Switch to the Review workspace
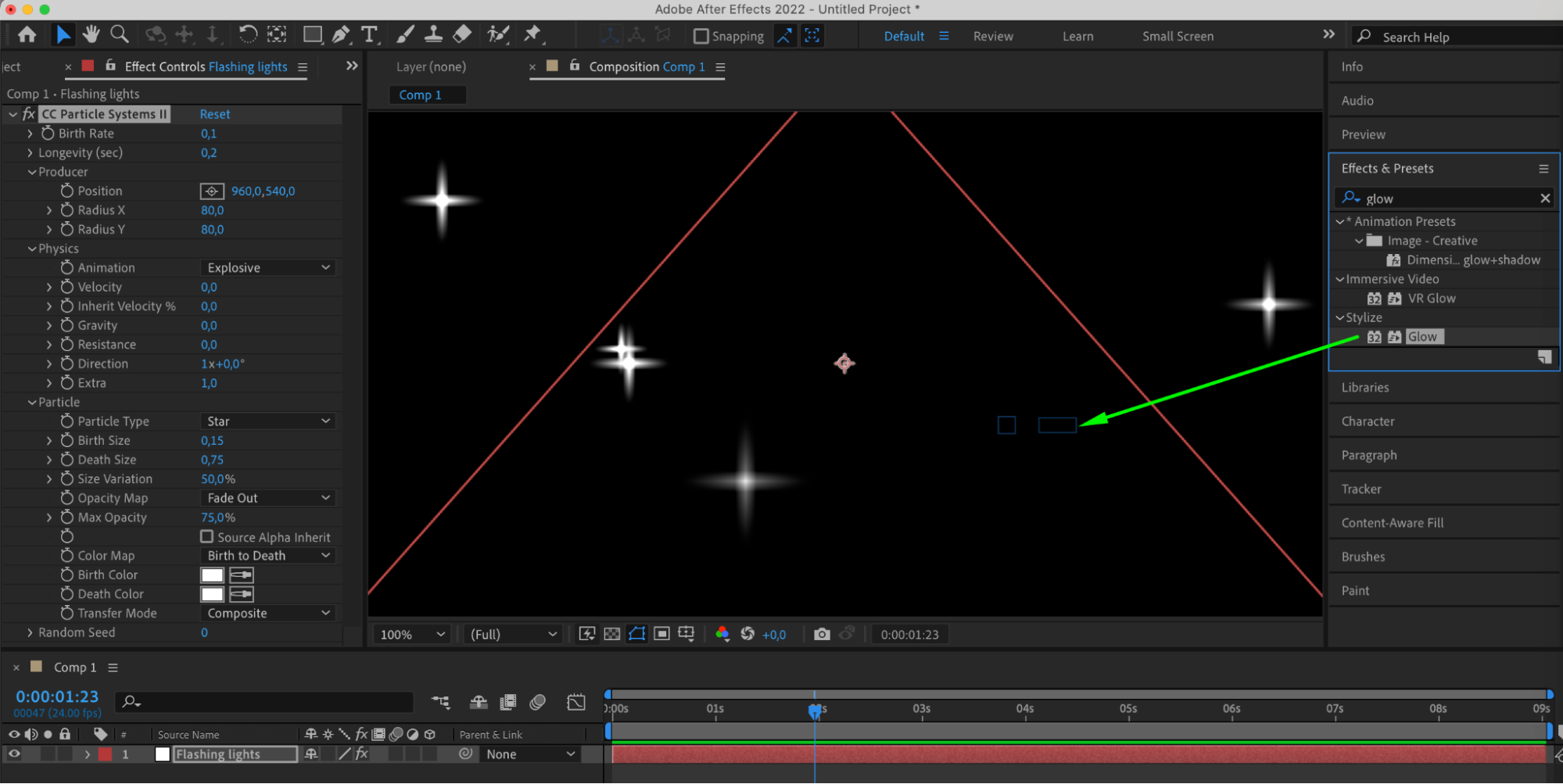Viewport: 1563px width, 784px height. point(992,36)
